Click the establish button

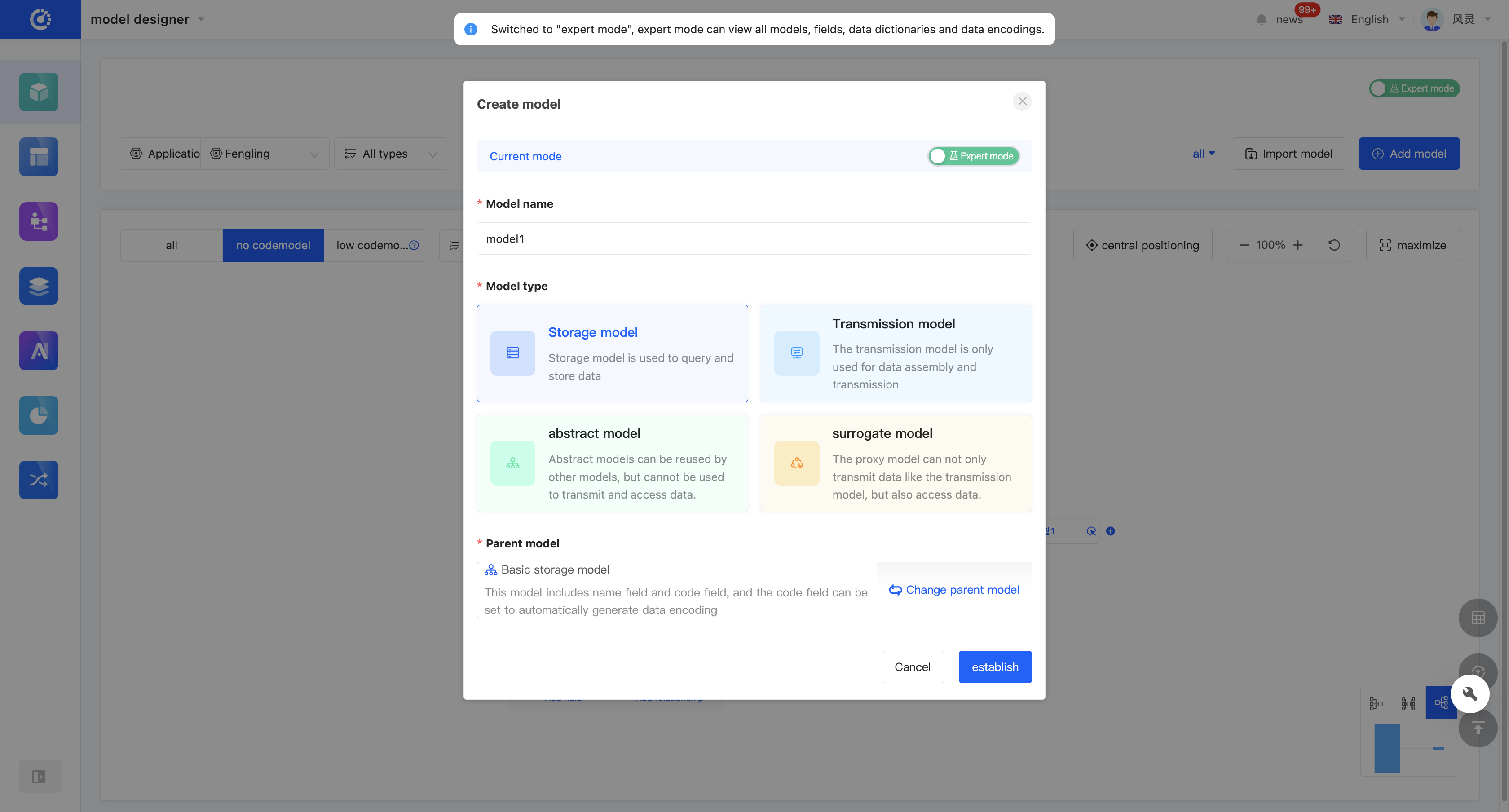click(x=995, y=666)
